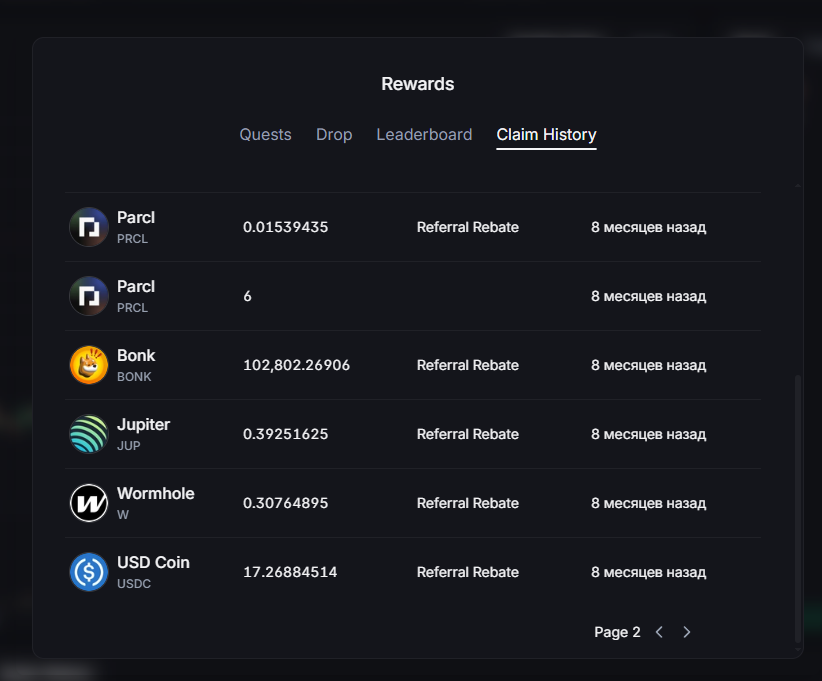Screen dimensions: 822x681
Task: Click the JUP ticker label
Action: [128, 446]
